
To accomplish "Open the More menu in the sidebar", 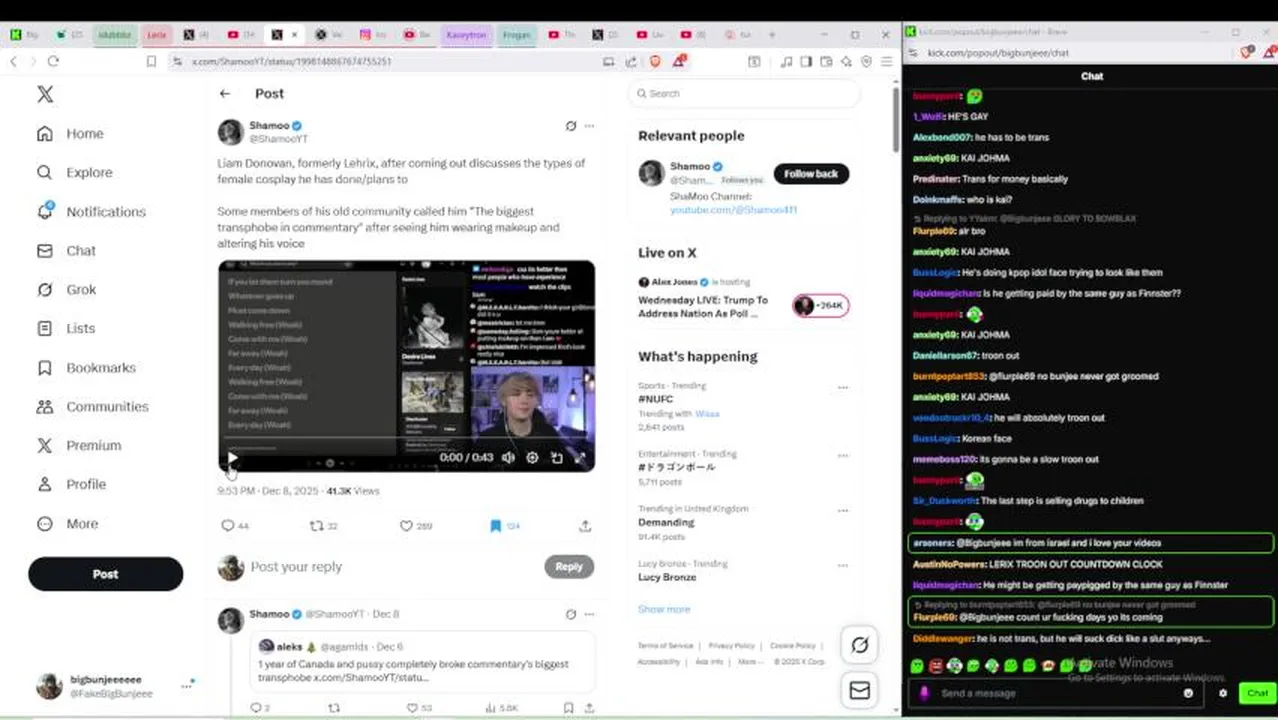I will 67,523.
